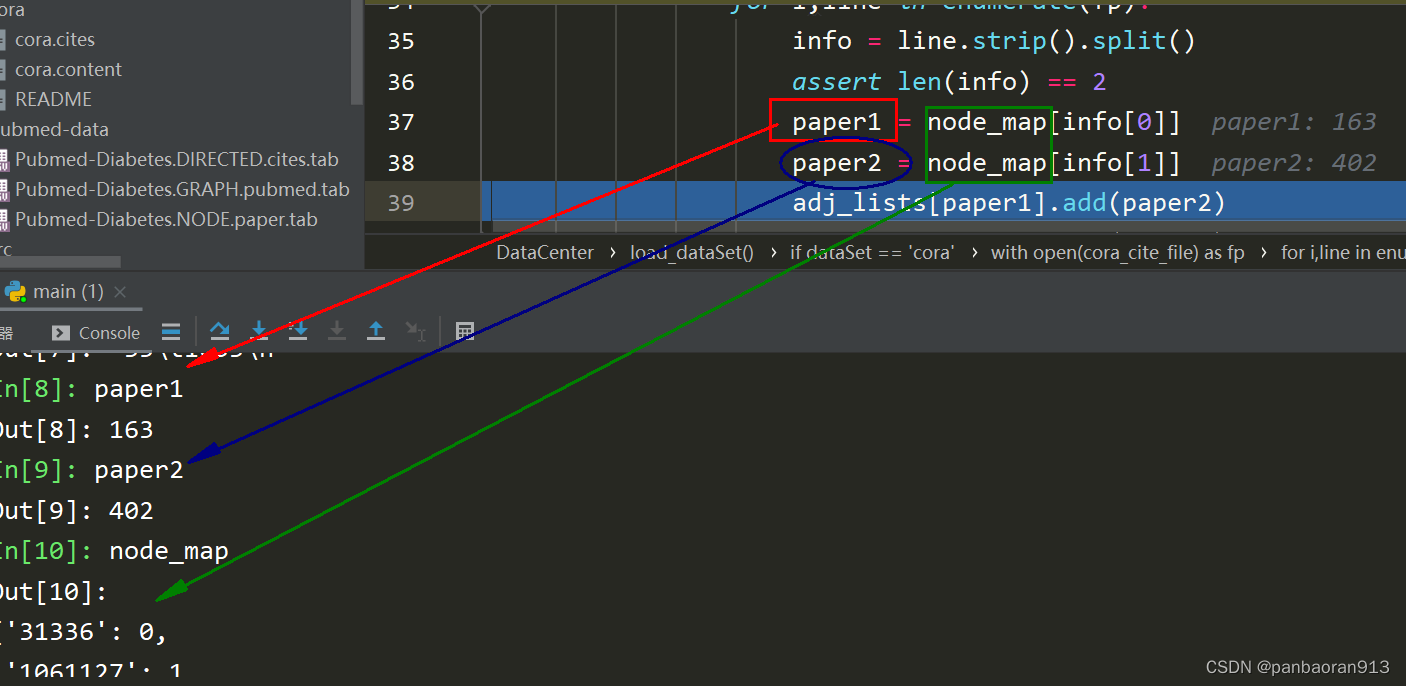Click the Step Into debugger icon
This screenshot has width=1406, height=686.
click(x=259, y=331)
